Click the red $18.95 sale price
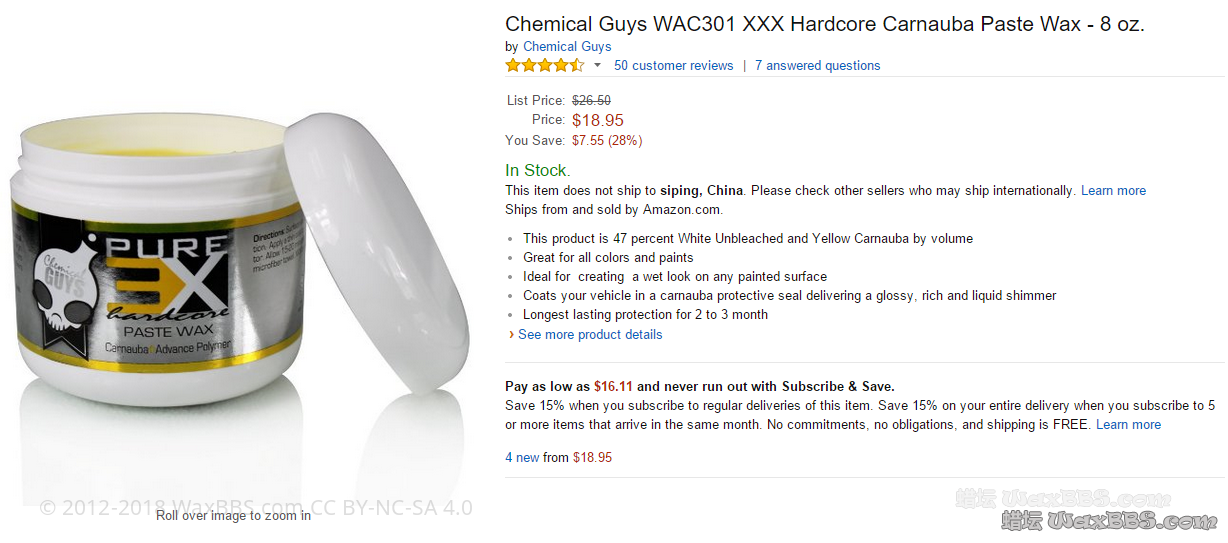The image size is (1228, 543). click(598, 121)
